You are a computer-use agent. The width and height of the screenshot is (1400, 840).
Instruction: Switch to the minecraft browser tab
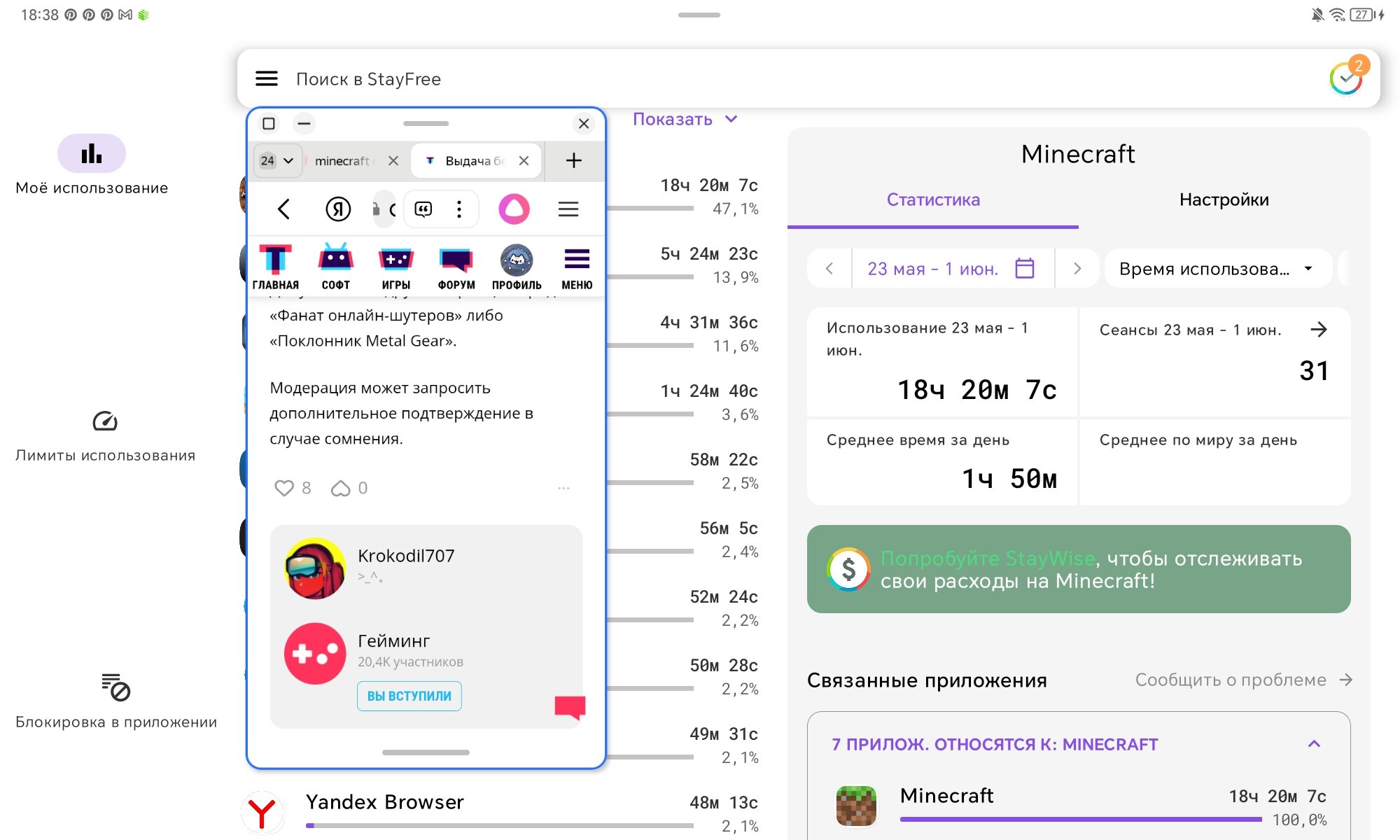point(343,160)
